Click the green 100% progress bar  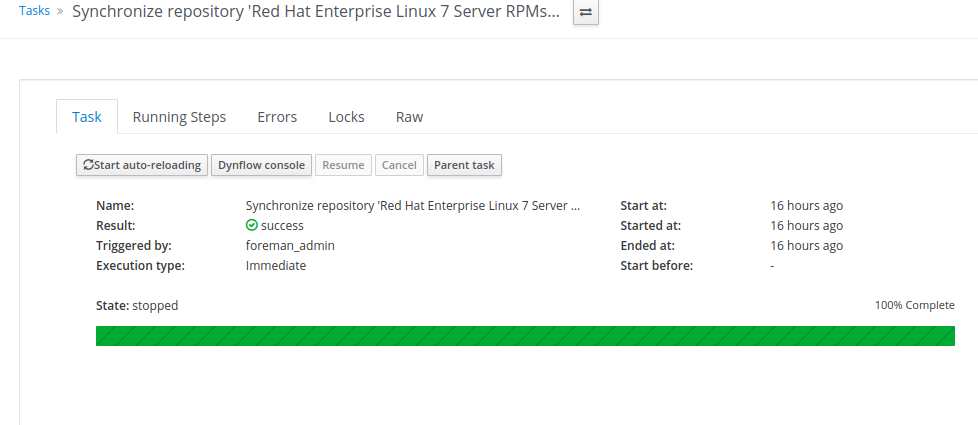[525, 336]
